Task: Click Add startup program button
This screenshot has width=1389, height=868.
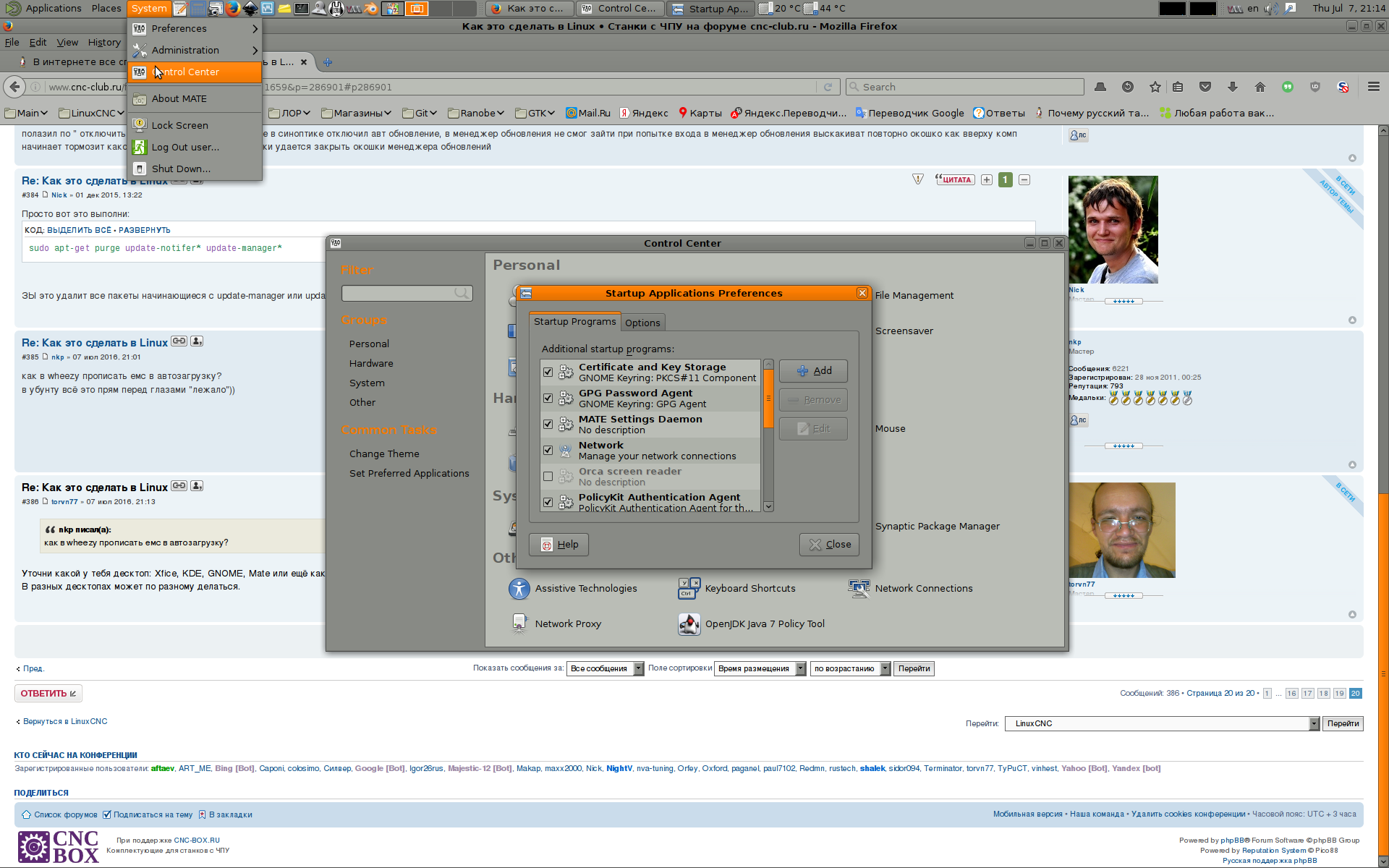Action: pos(813,371)
